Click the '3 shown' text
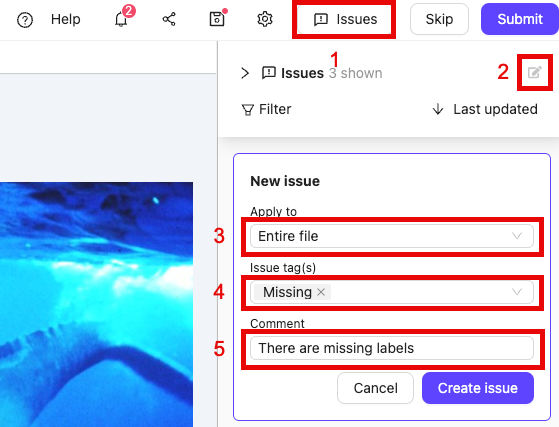This screenshot has width=559, height=427. point(355,73)
